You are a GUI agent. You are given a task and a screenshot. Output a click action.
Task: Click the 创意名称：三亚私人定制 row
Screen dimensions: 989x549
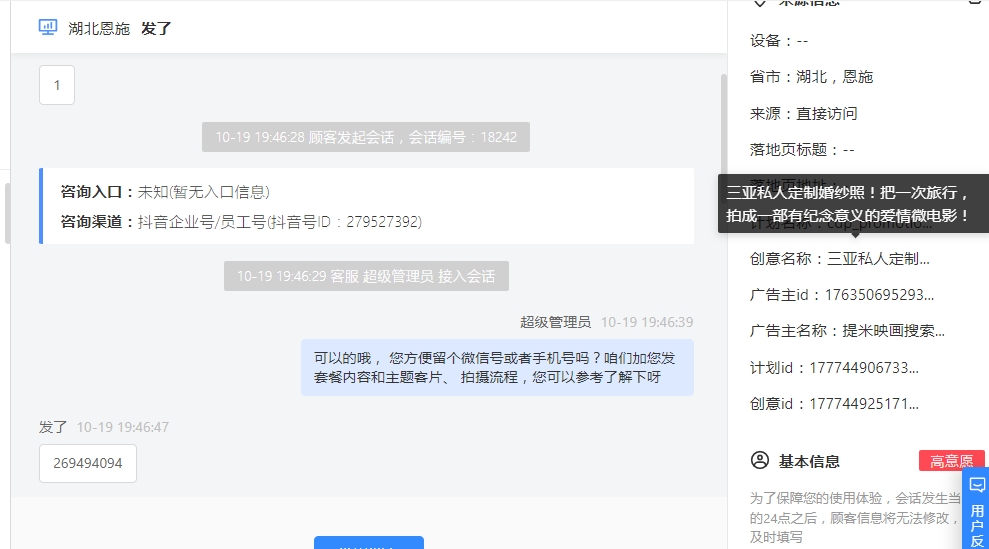tap(840, 259)
